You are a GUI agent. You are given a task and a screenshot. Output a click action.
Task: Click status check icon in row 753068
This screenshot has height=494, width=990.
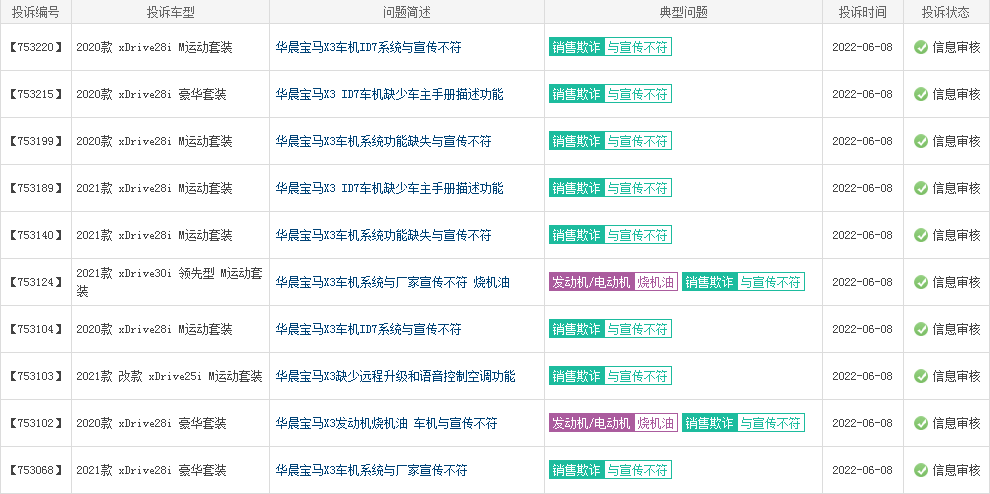(x=921, y=471)
